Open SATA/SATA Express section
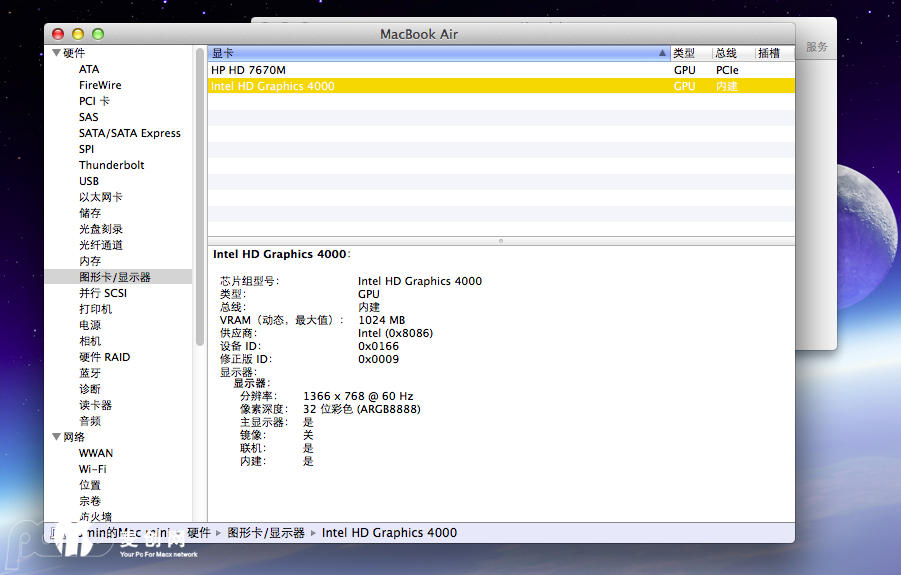This screenshot has height=575, width=901. click(130, 133)
